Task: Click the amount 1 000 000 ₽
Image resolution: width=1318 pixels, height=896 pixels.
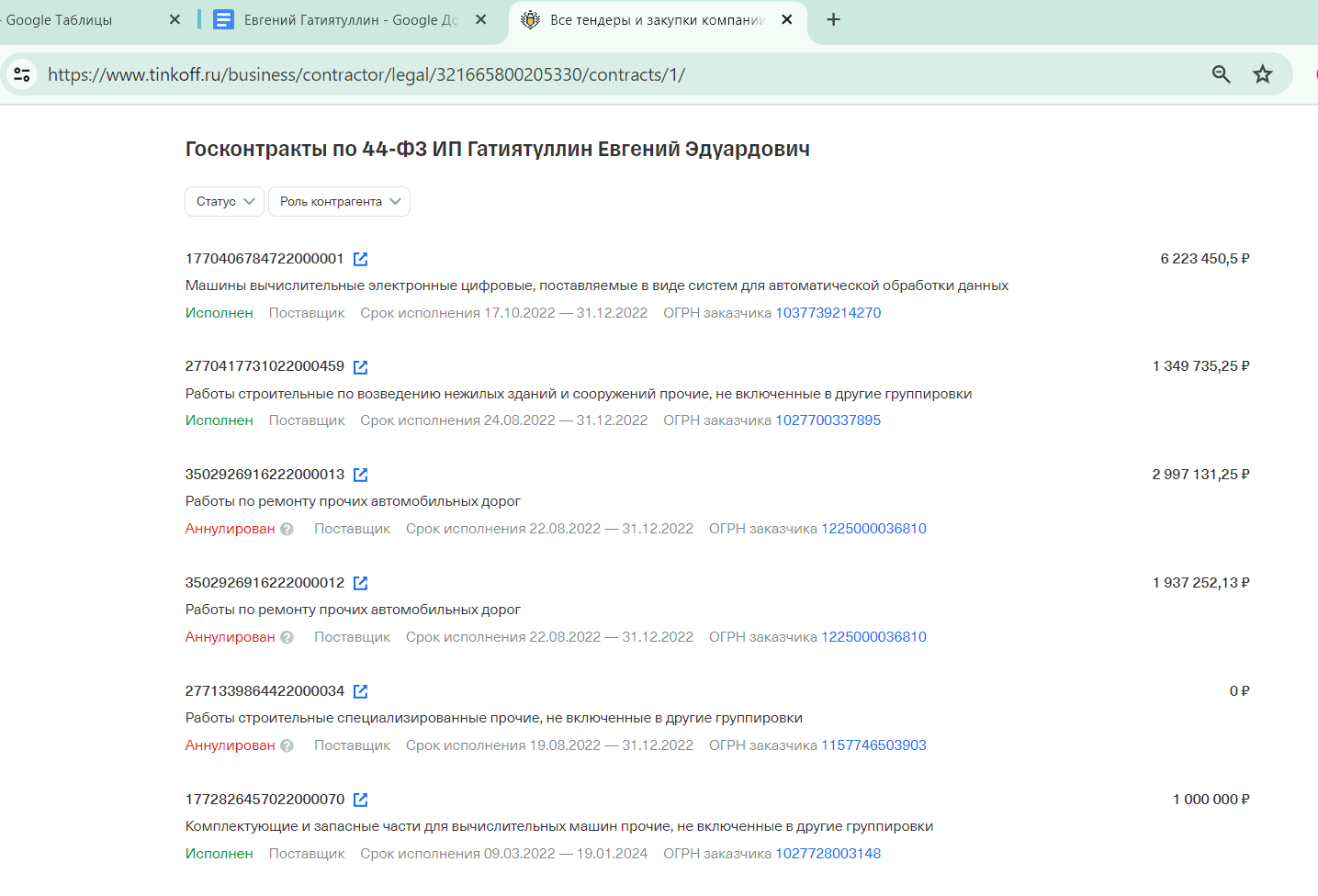Action: tap(1211, 800)
